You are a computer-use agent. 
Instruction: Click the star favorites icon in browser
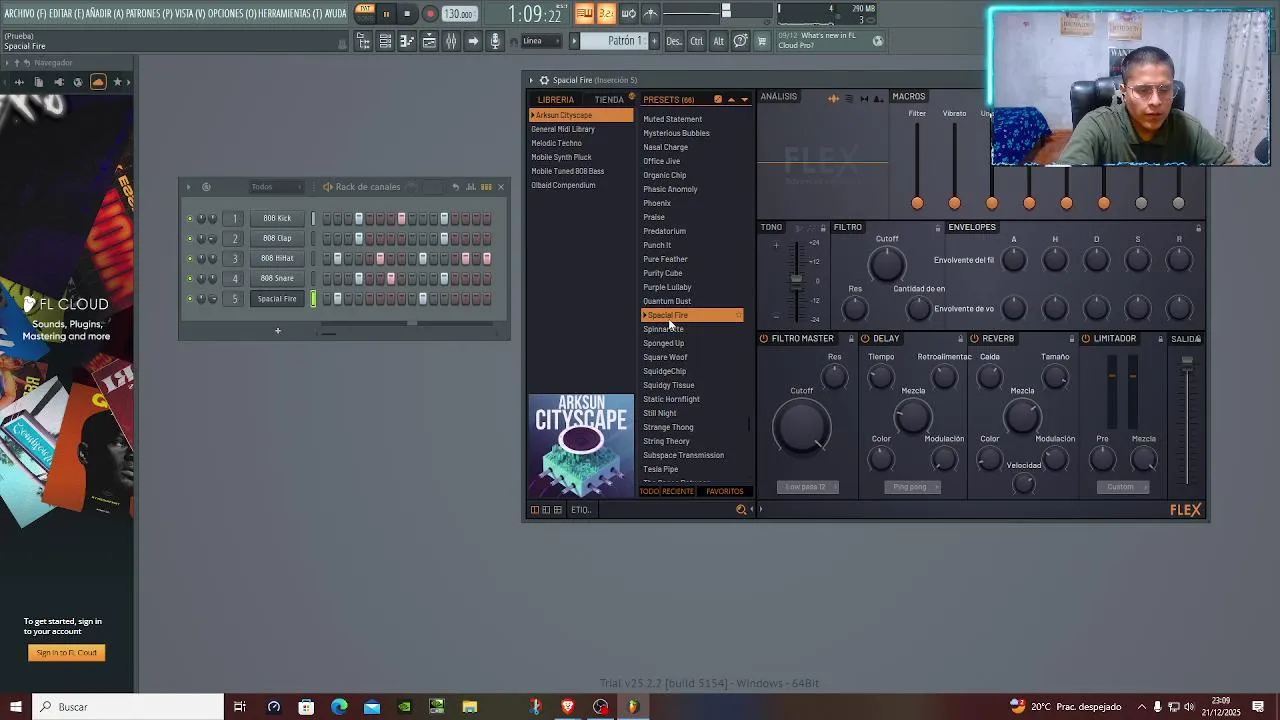coord(117,82)
